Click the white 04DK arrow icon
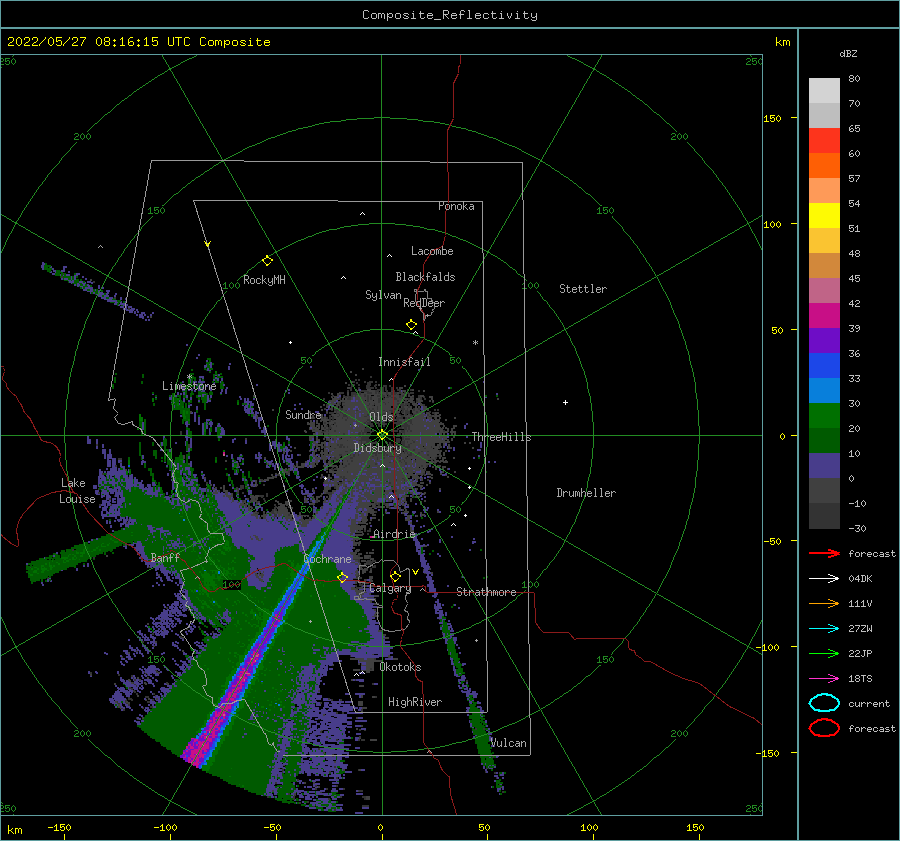The height and width of the screenshot is (841, 900). 824,579
